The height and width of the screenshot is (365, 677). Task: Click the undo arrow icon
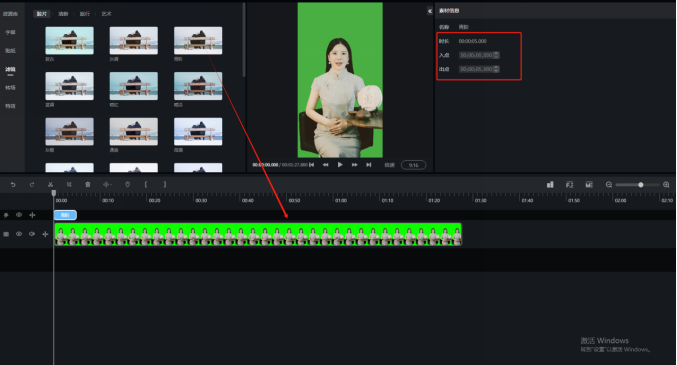[13, 184]
